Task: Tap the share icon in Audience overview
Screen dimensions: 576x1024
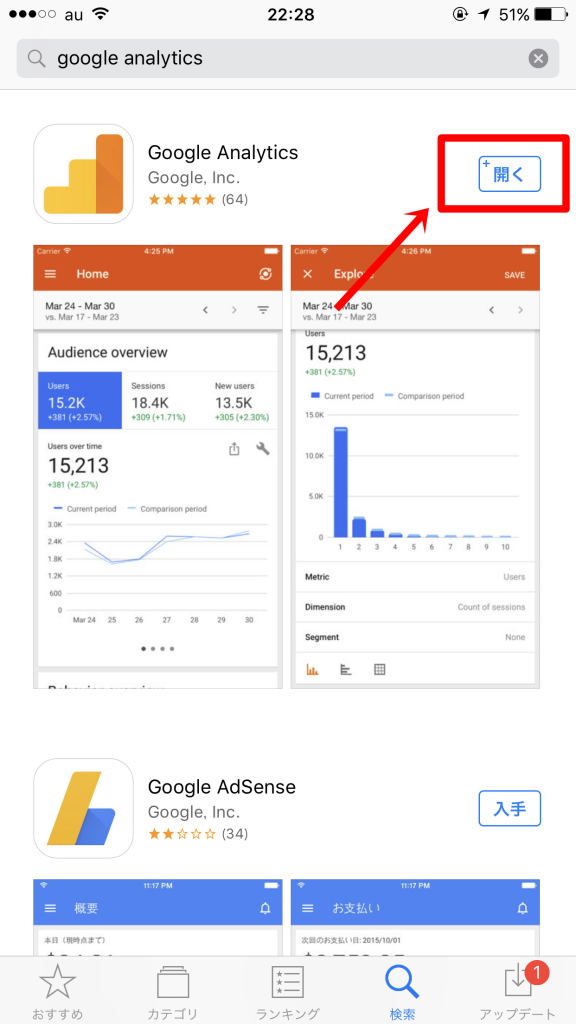Action: pos(234,449)
